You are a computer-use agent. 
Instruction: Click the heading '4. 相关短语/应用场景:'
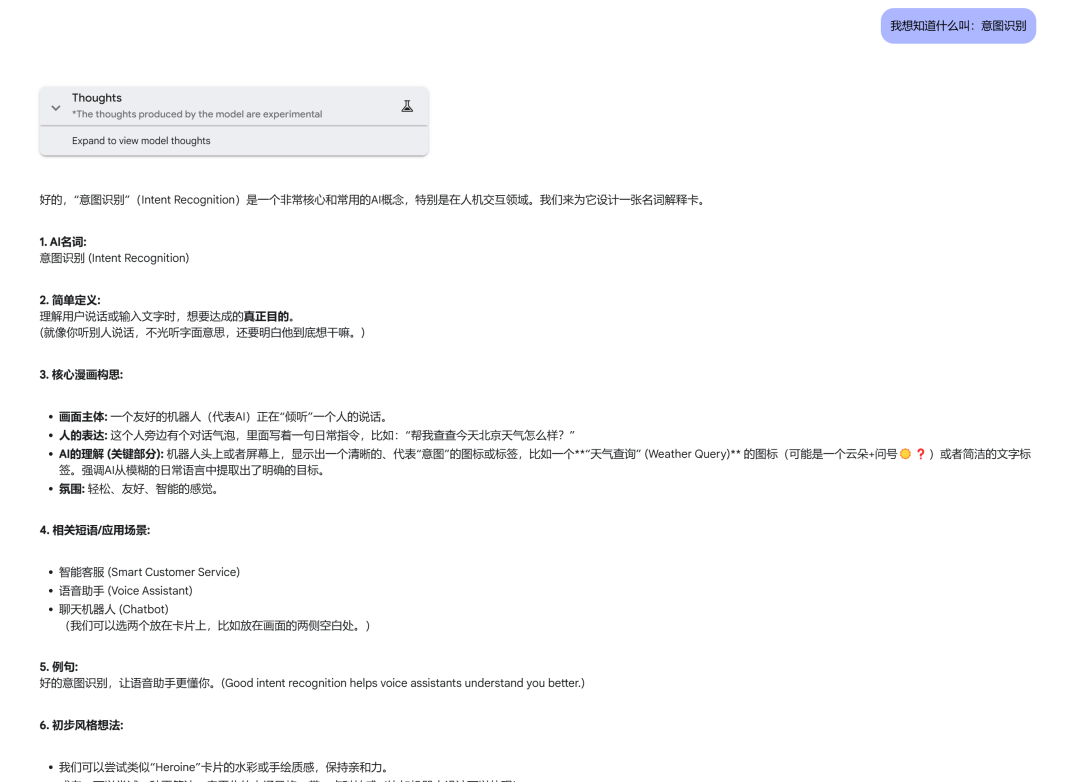(94, 531)
